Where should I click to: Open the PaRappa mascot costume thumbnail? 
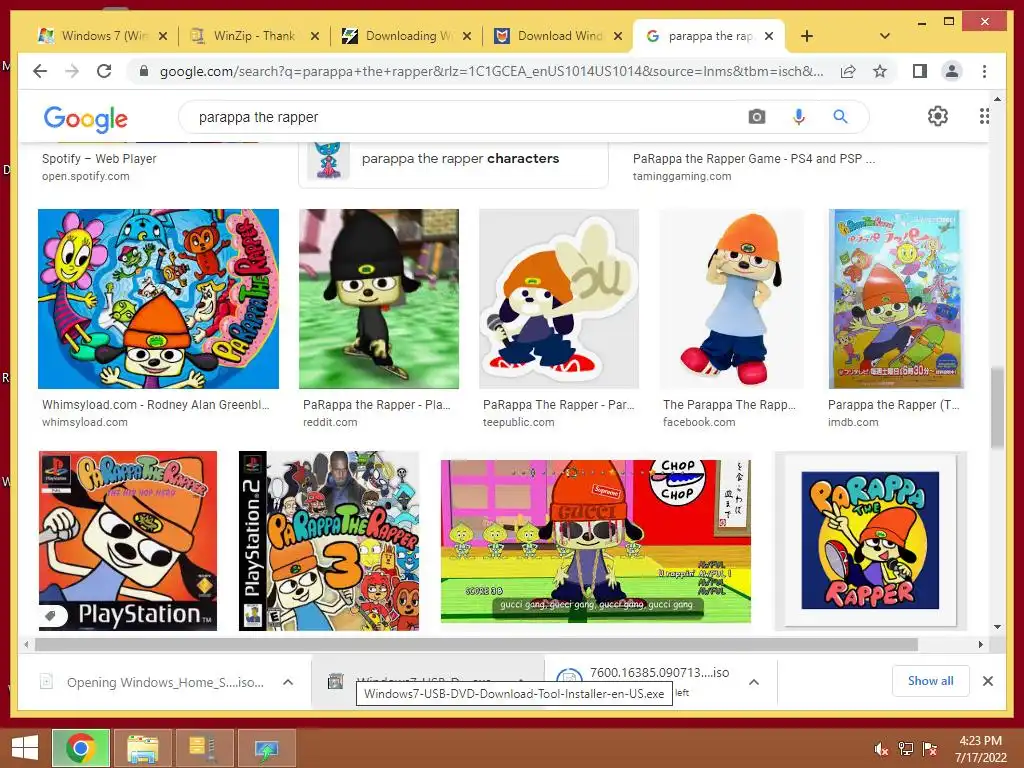[x=732, y=299]
